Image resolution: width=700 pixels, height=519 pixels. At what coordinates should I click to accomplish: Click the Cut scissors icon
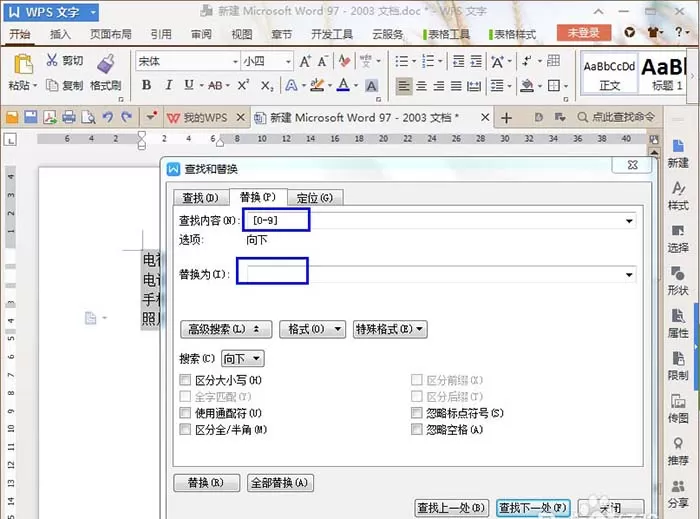(x=52, y=60)
